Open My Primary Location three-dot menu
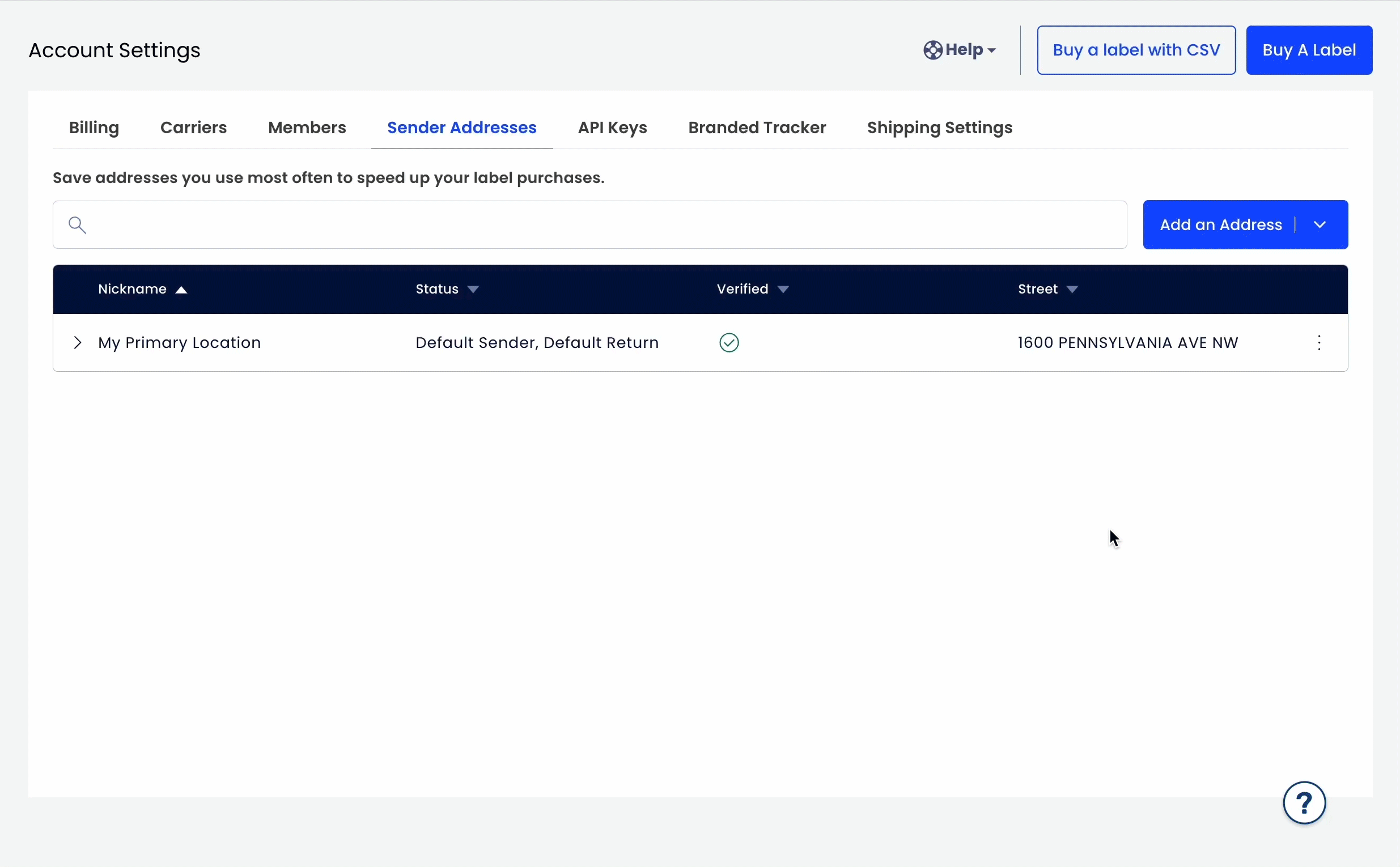Screen dimensions: 1400x867 (1320, 342)
